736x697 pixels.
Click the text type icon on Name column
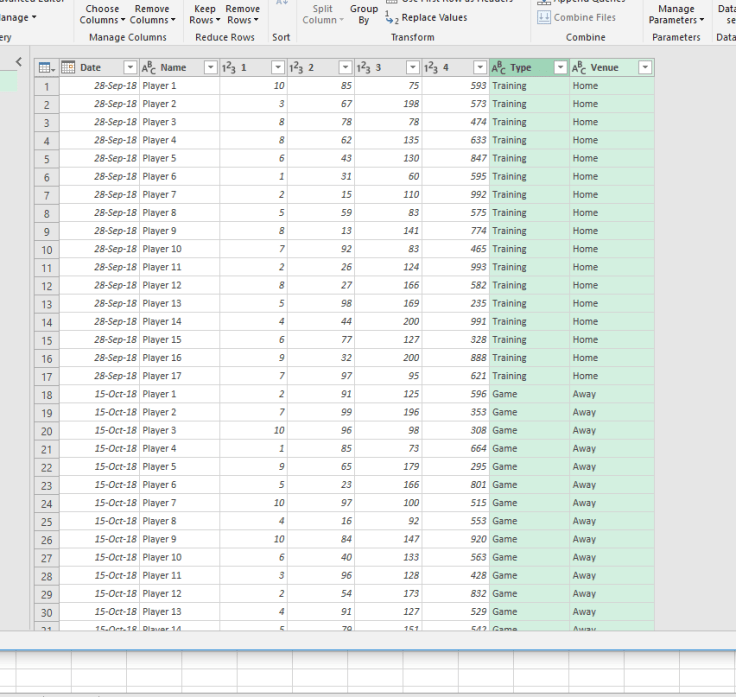(x=149, y=68)
